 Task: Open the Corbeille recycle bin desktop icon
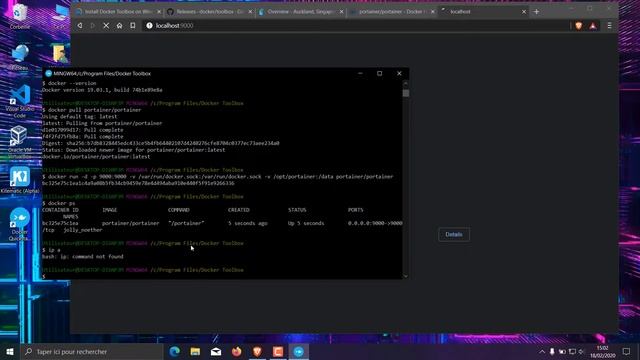tap(19, 16)
